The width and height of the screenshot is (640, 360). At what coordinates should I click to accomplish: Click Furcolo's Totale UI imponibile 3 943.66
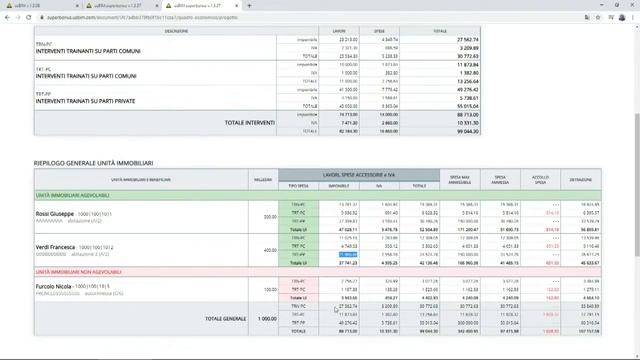pos(349,298)
